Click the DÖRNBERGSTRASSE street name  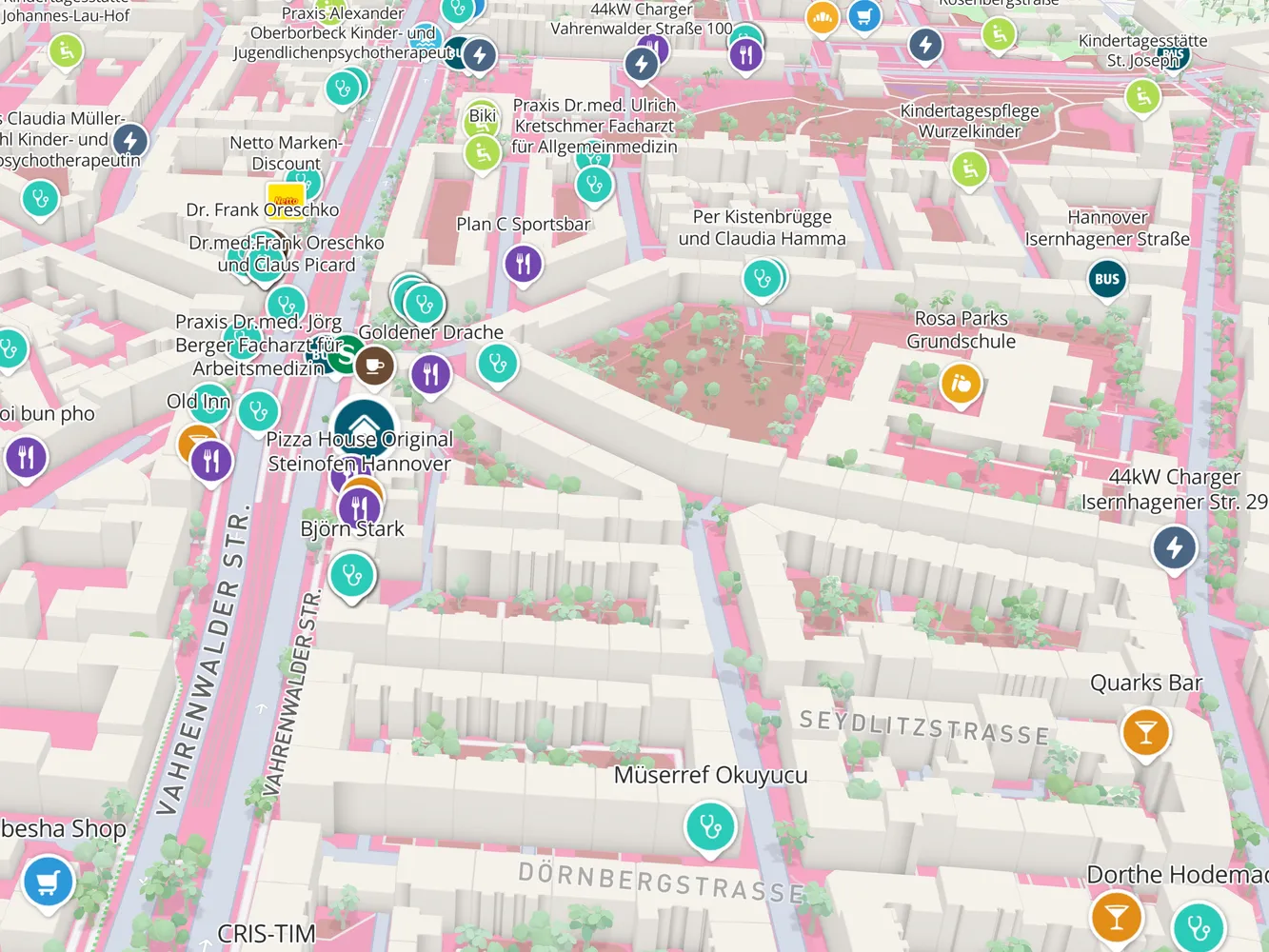click(662, 883)
